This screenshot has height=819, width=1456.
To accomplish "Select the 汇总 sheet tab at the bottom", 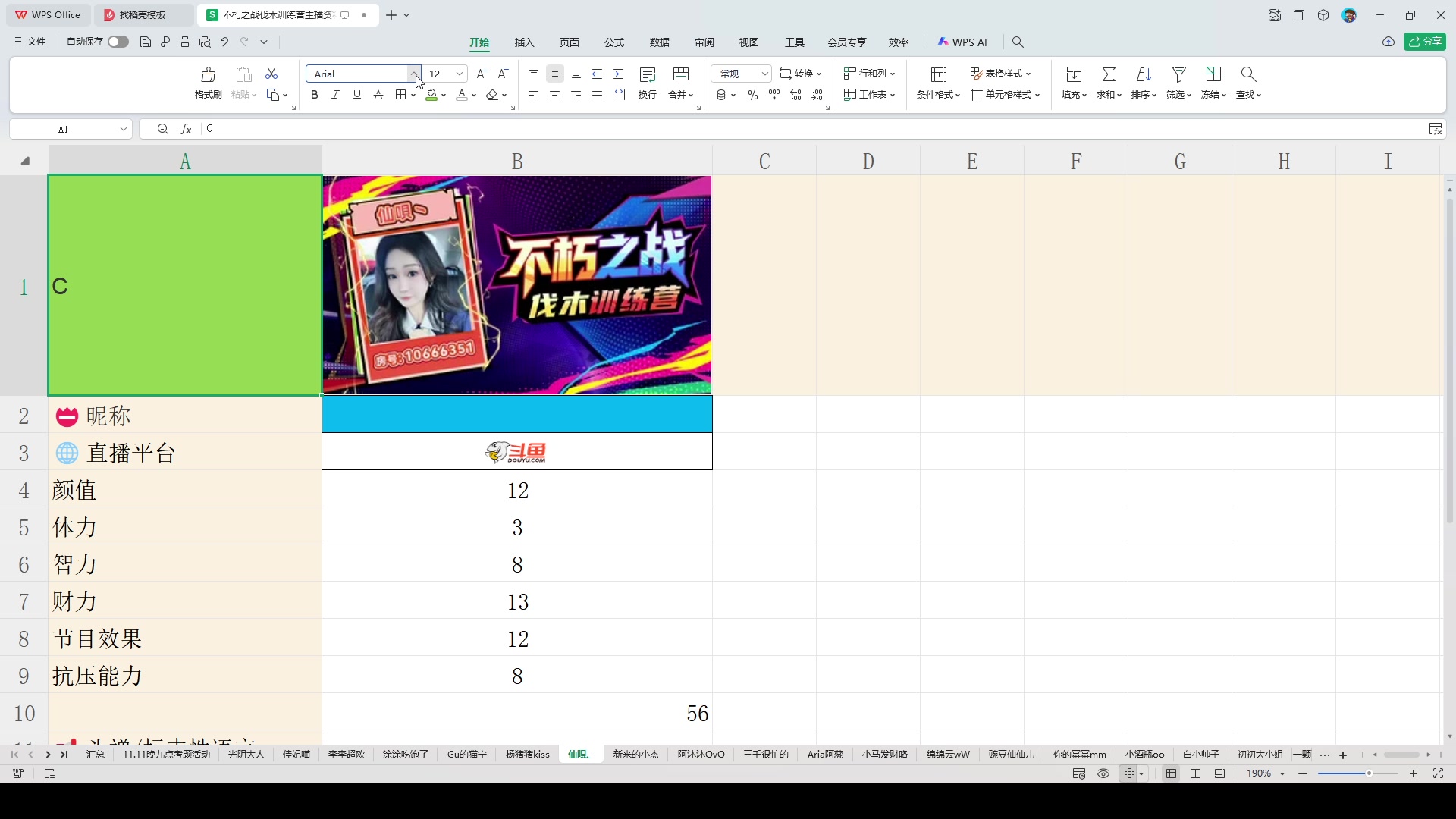I will tap(96, 754).
